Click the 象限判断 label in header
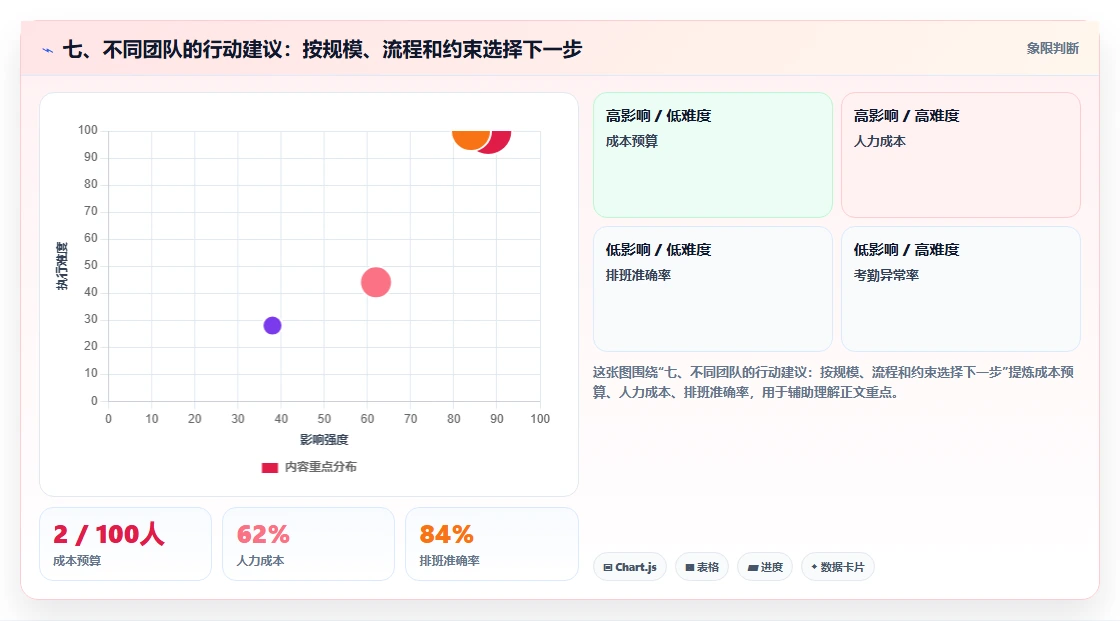 (x=1052, y=49)
